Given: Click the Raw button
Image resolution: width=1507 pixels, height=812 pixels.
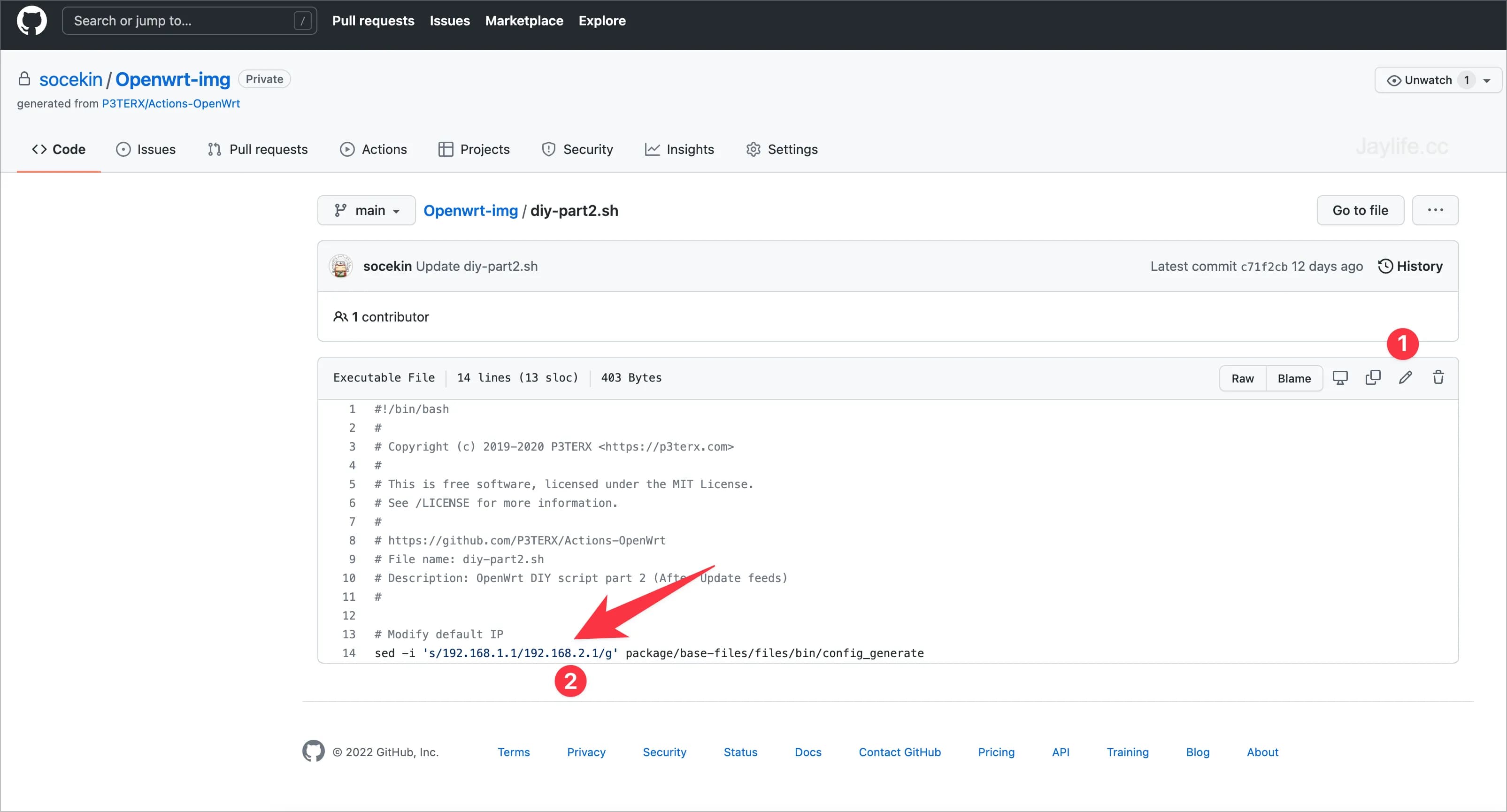Looking at the screenshot, I should click(x=1242, y=378).
